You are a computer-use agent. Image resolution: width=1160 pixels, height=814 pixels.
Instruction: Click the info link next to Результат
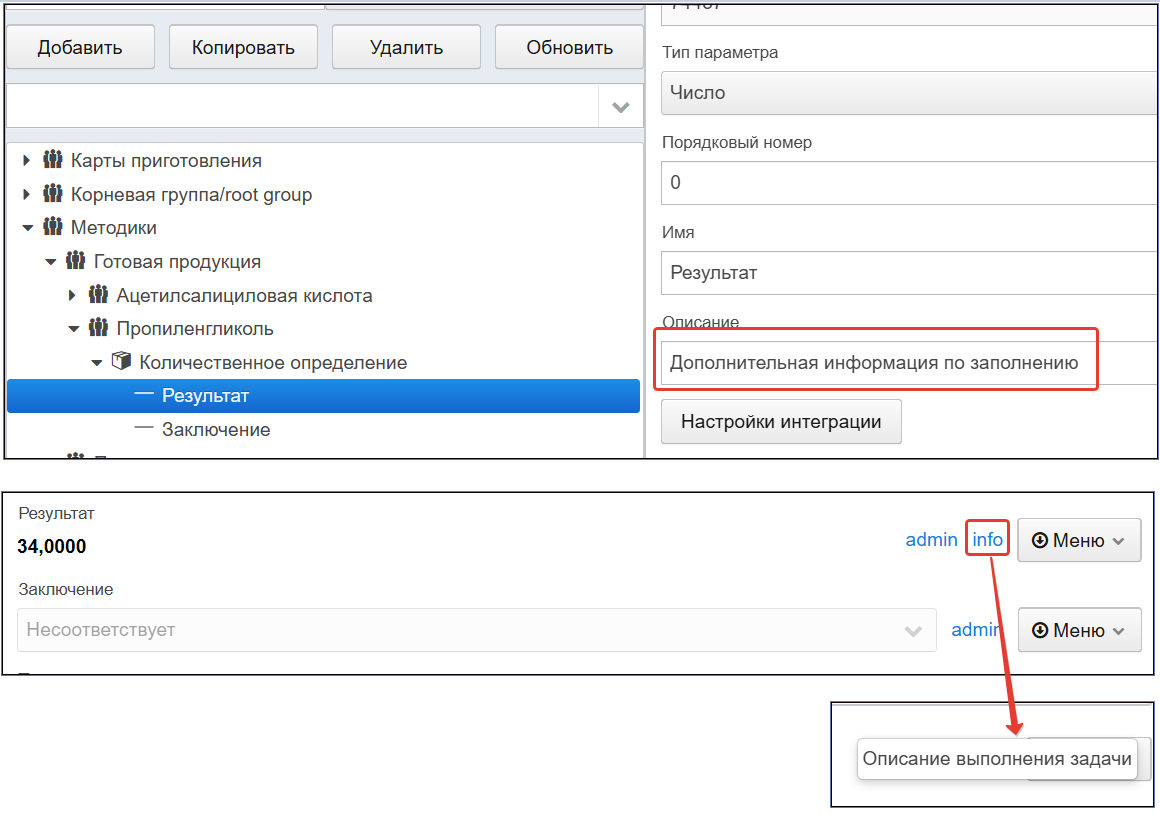pyautogui.click(x=988, y=540)
